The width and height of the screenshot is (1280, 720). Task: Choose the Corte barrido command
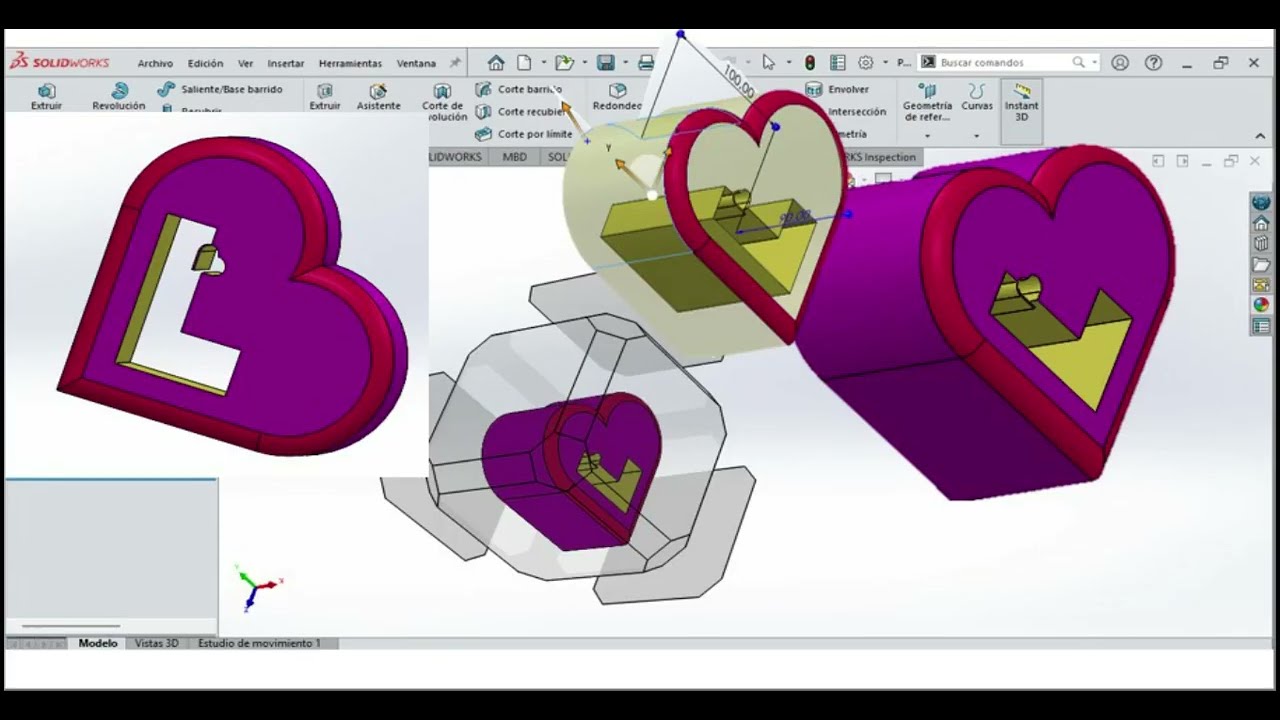pos(518,89)
